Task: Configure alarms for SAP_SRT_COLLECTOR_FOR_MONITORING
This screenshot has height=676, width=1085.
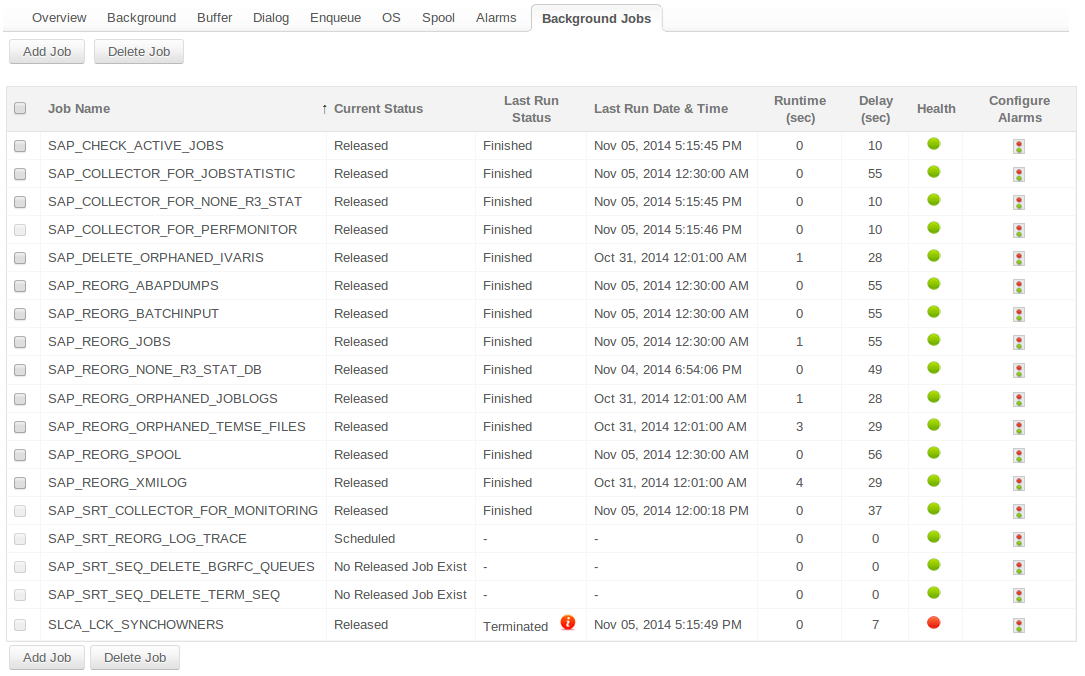Action: 1019,511
